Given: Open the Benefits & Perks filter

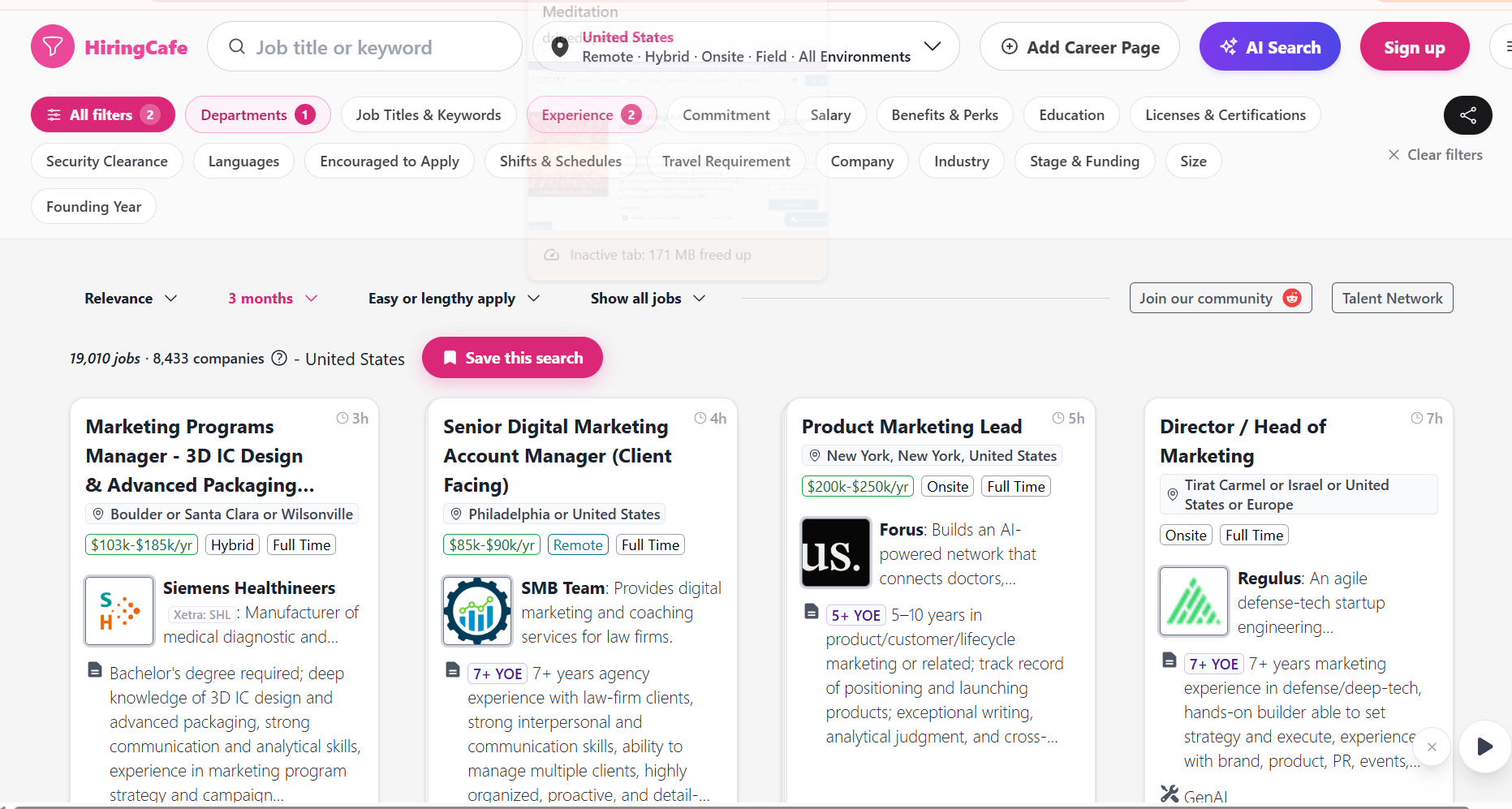Looking at the screenshot, I should click(x=945, y=115).
